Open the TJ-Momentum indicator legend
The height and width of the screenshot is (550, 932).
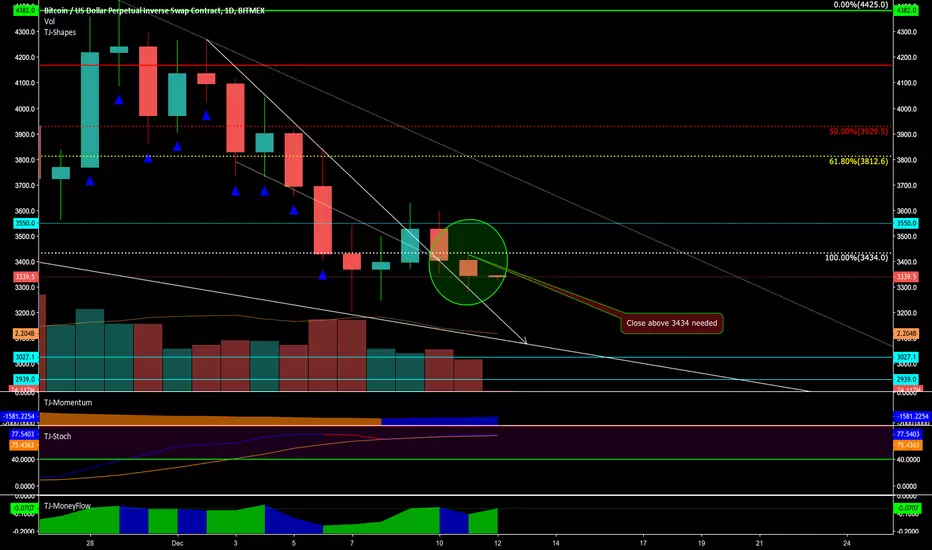[68, 403]
